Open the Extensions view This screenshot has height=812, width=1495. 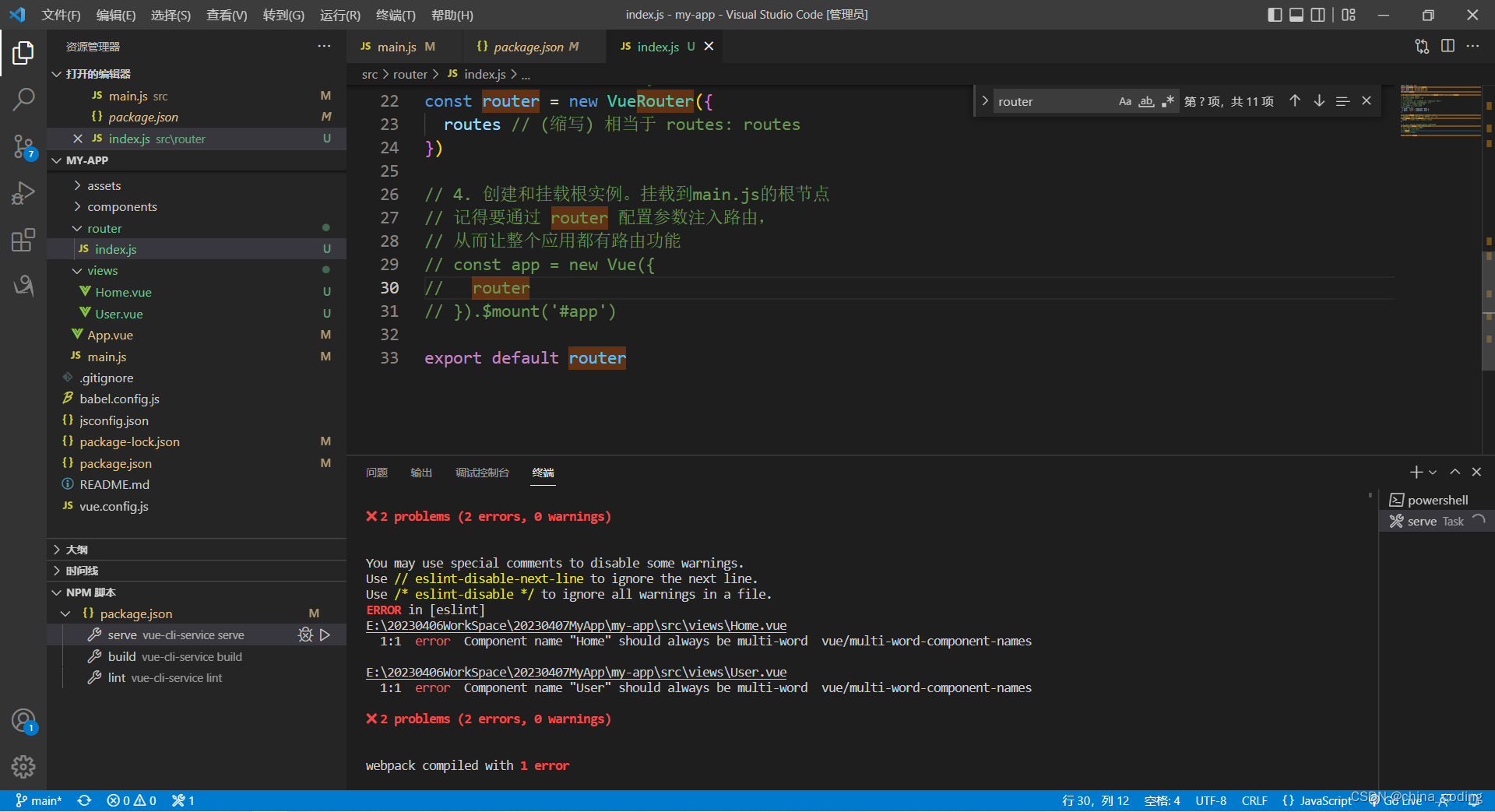point(23,240)
